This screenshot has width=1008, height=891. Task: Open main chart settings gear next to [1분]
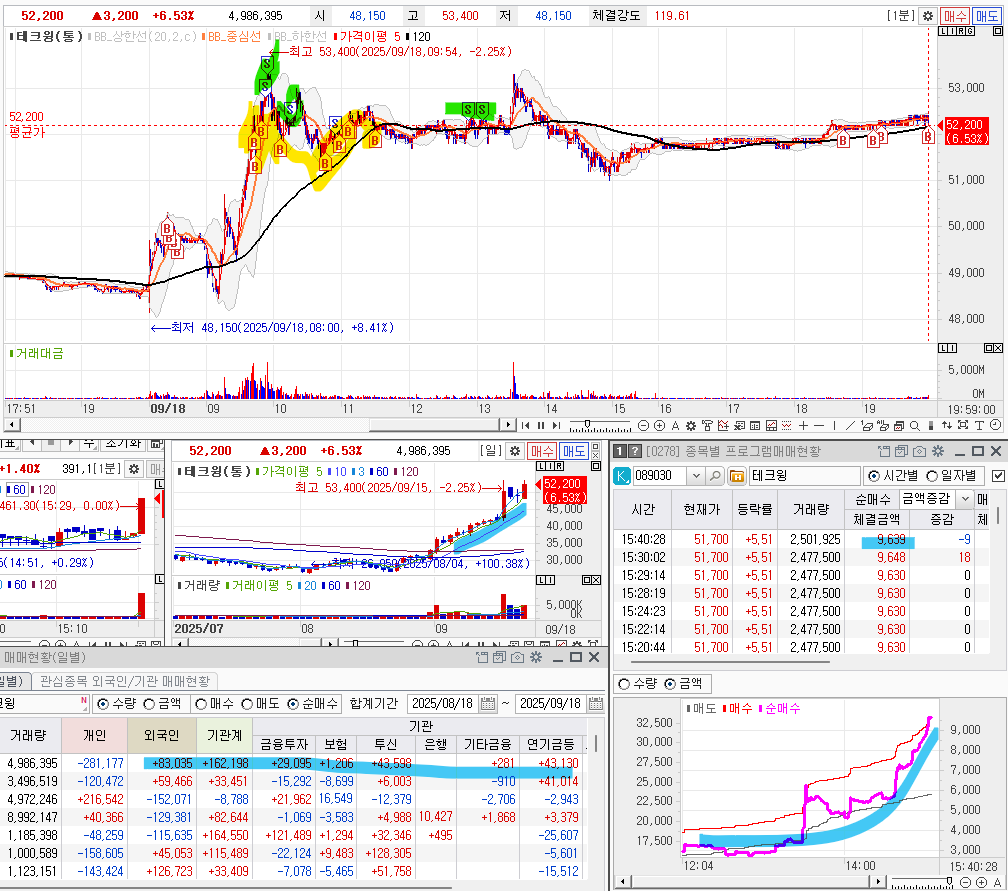click(x=928, y=16)
